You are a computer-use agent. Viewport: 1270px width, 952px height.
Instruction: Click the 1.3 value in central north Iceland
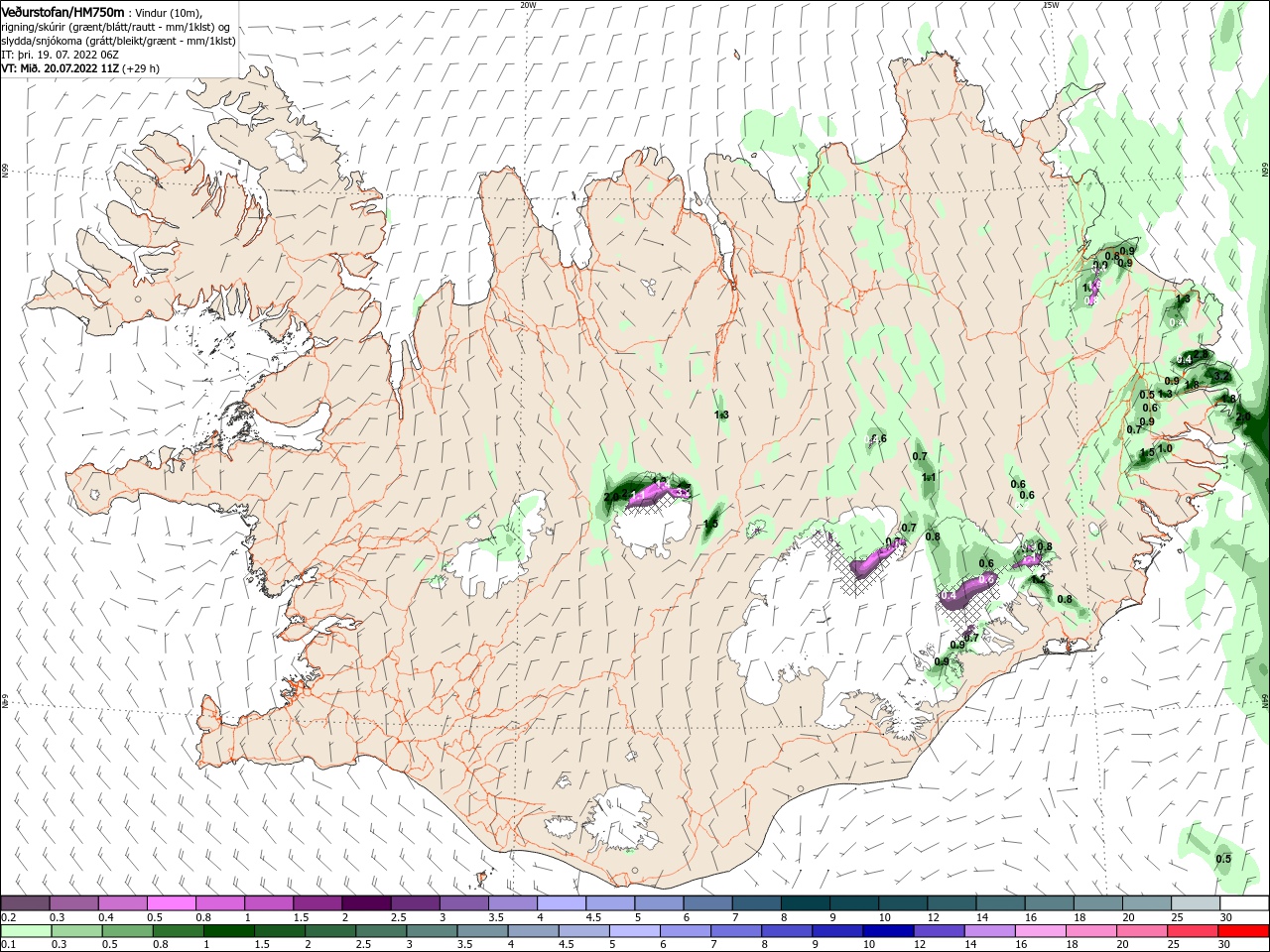[722, 415]
